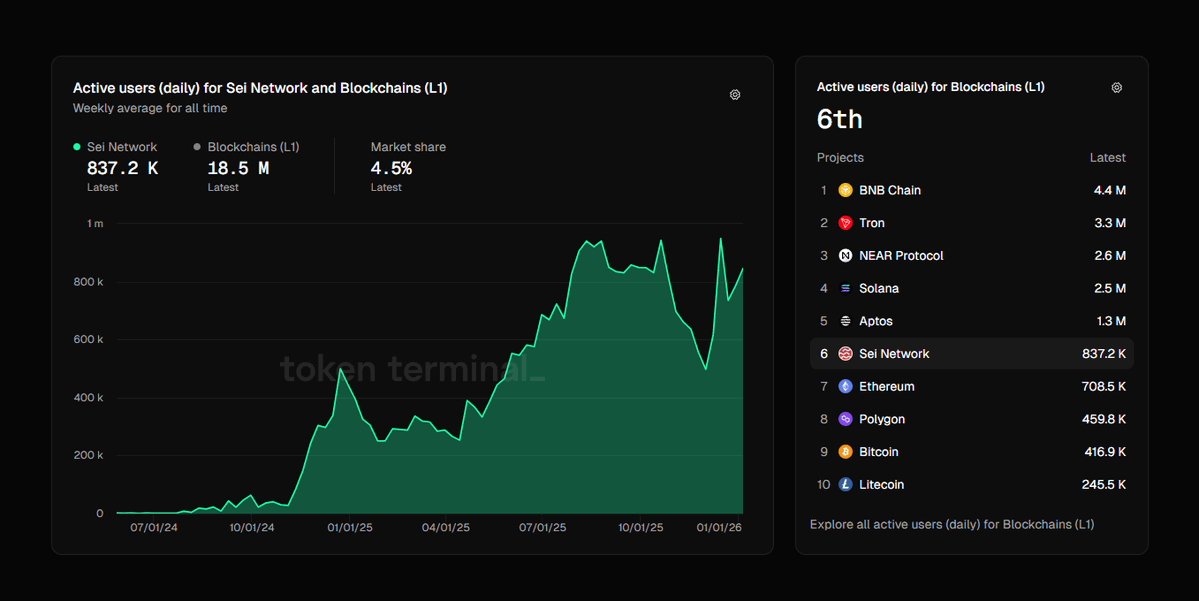Screen dimensions: 1199x601
Task: Click Solana's 2.5 M value
Action: coord(1110,288)
